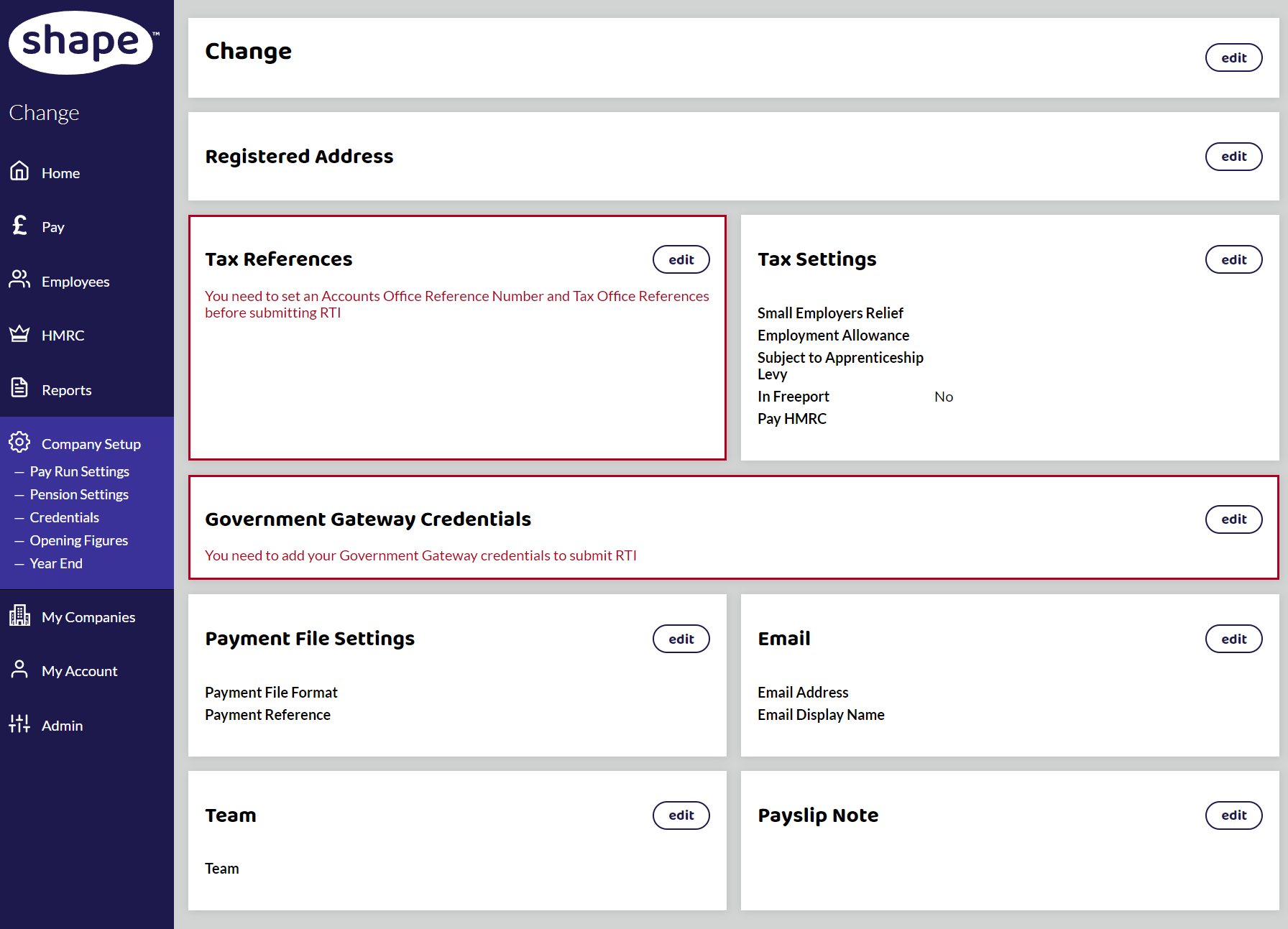Click 'Pay HMRC' label
The height and width of the screenshot is (929, 1288).
coord(792,419)
